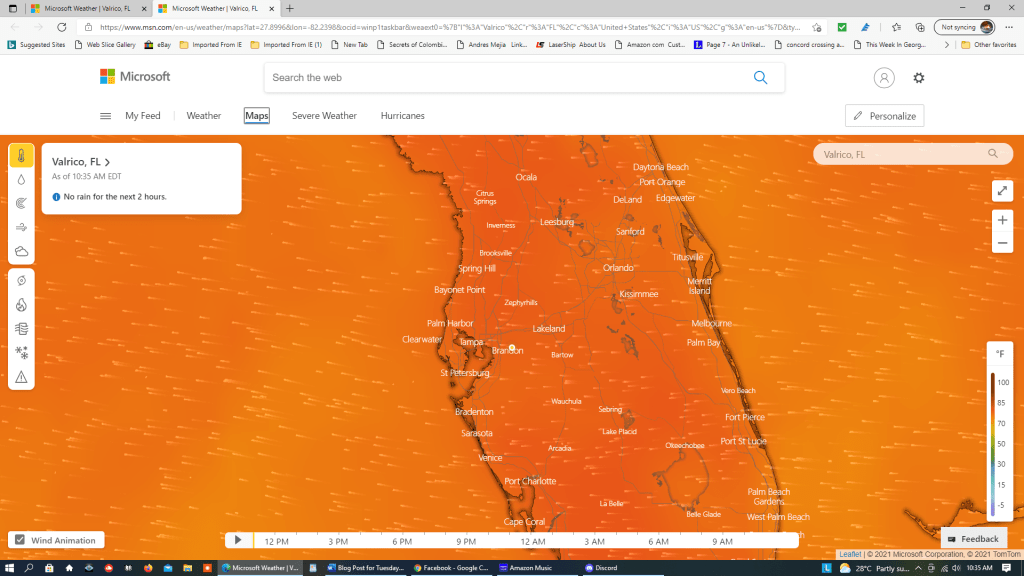The image size is (1024, 576).
Task: Toggle the Wind Animation checkbox
Action: (x=18, y=540)
